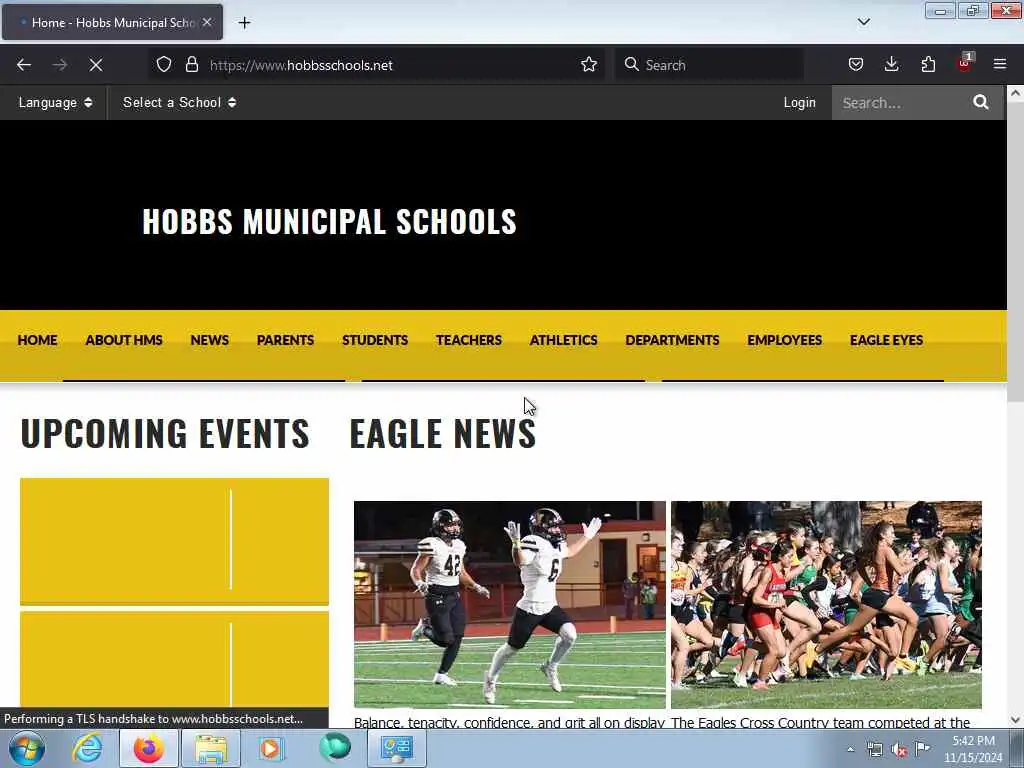View site security via the padlock icon
The width and height of the screenshot is (1024, 768).
191,65
